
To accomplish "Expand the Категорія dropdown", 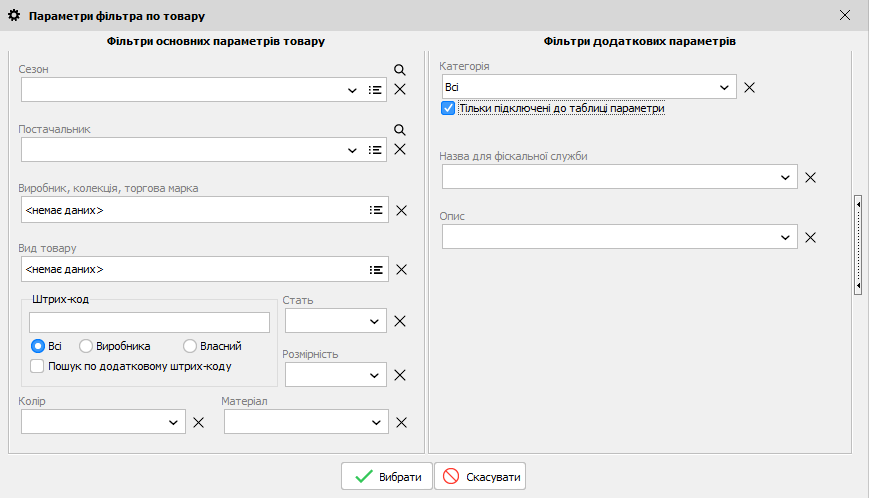I will click(725, 87).
